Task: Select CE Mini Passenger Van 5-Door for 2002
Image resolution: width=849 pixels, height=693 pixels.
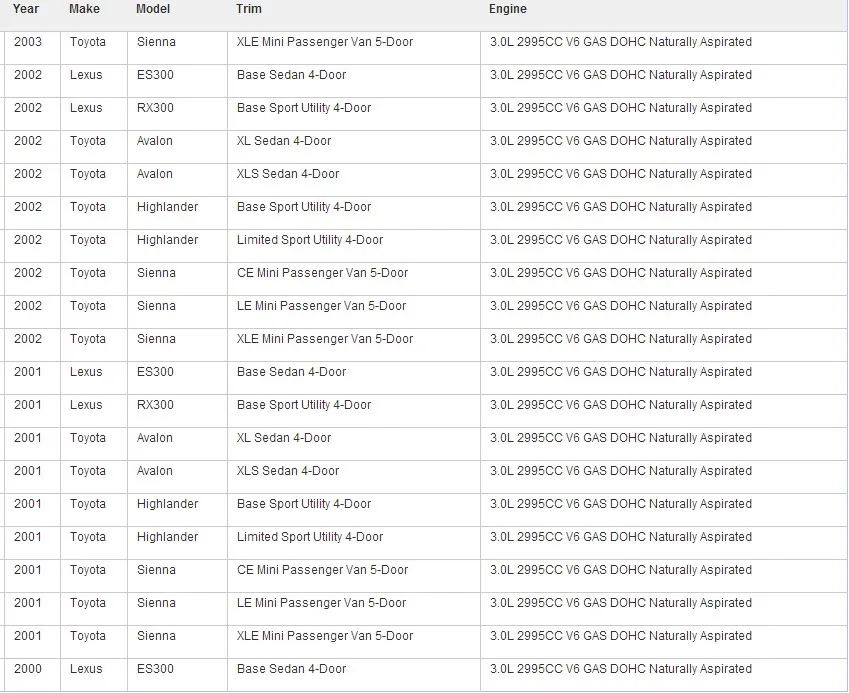Action: coord(322,273)
